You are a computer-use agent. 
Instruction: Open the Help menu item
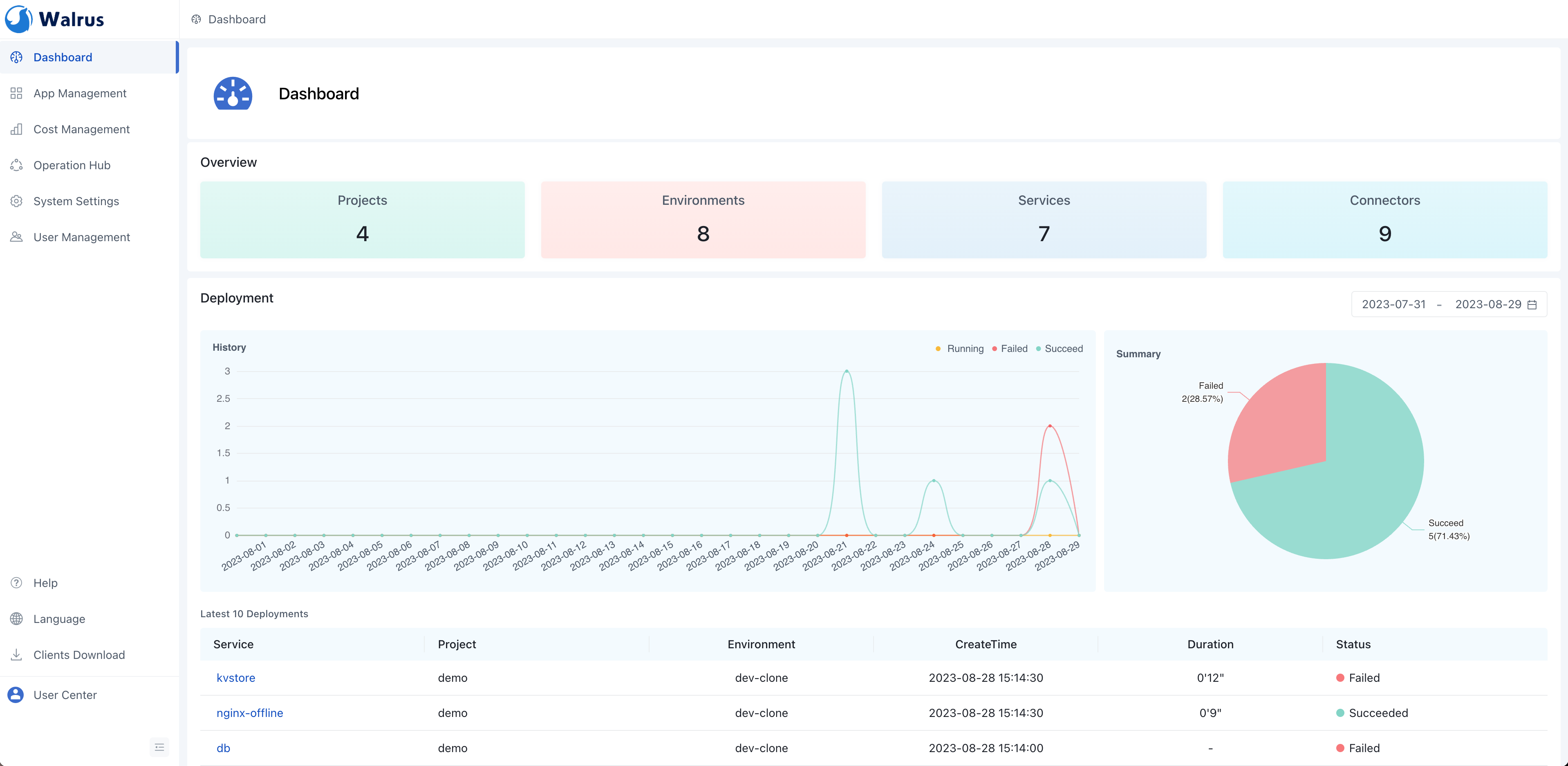coord(45,583)
